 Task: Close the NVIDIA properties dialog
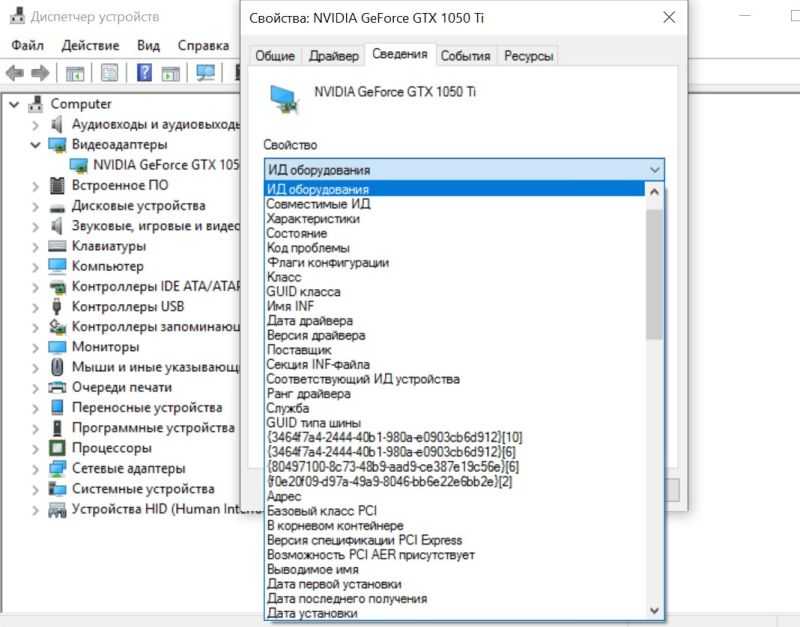(669, 17)
